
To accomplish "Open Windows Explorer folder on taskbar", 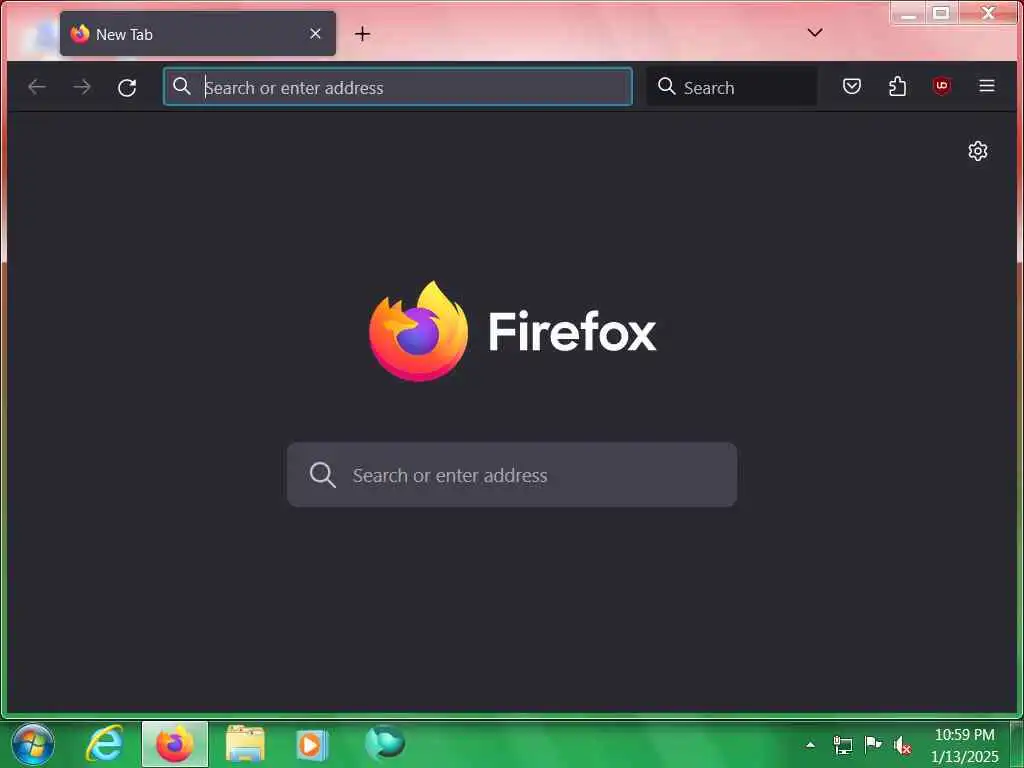I will [246, 744].
